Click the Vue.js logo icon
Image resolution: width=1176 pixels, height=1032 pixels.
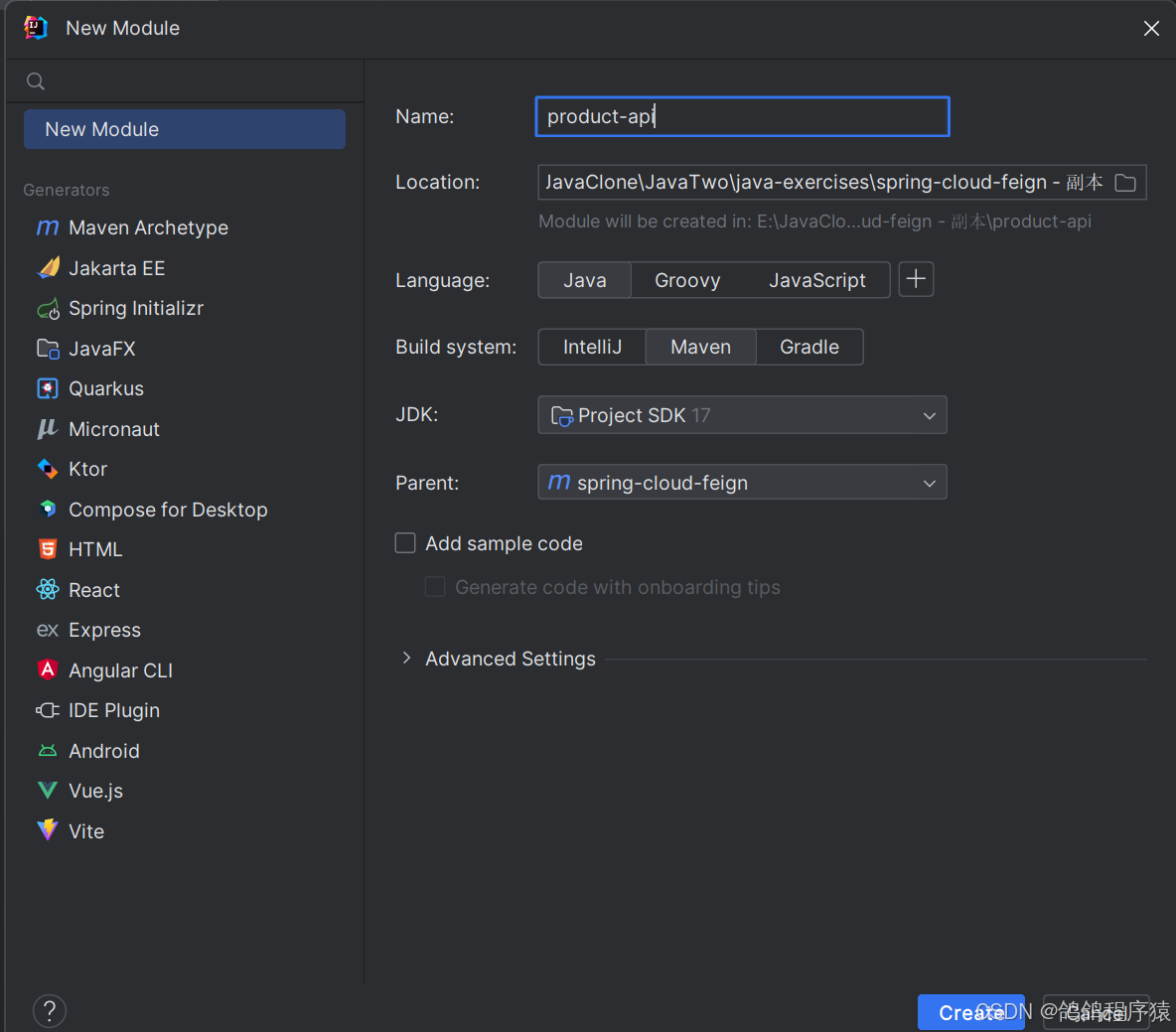click(x=48, y=791)
